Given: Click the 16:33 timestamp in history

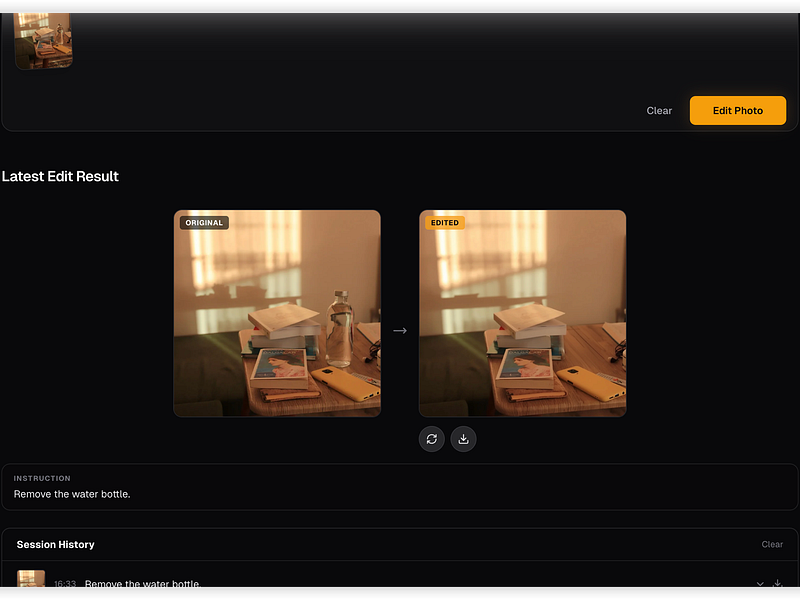Looking at the screenshot, I should [x=65, y=584].
